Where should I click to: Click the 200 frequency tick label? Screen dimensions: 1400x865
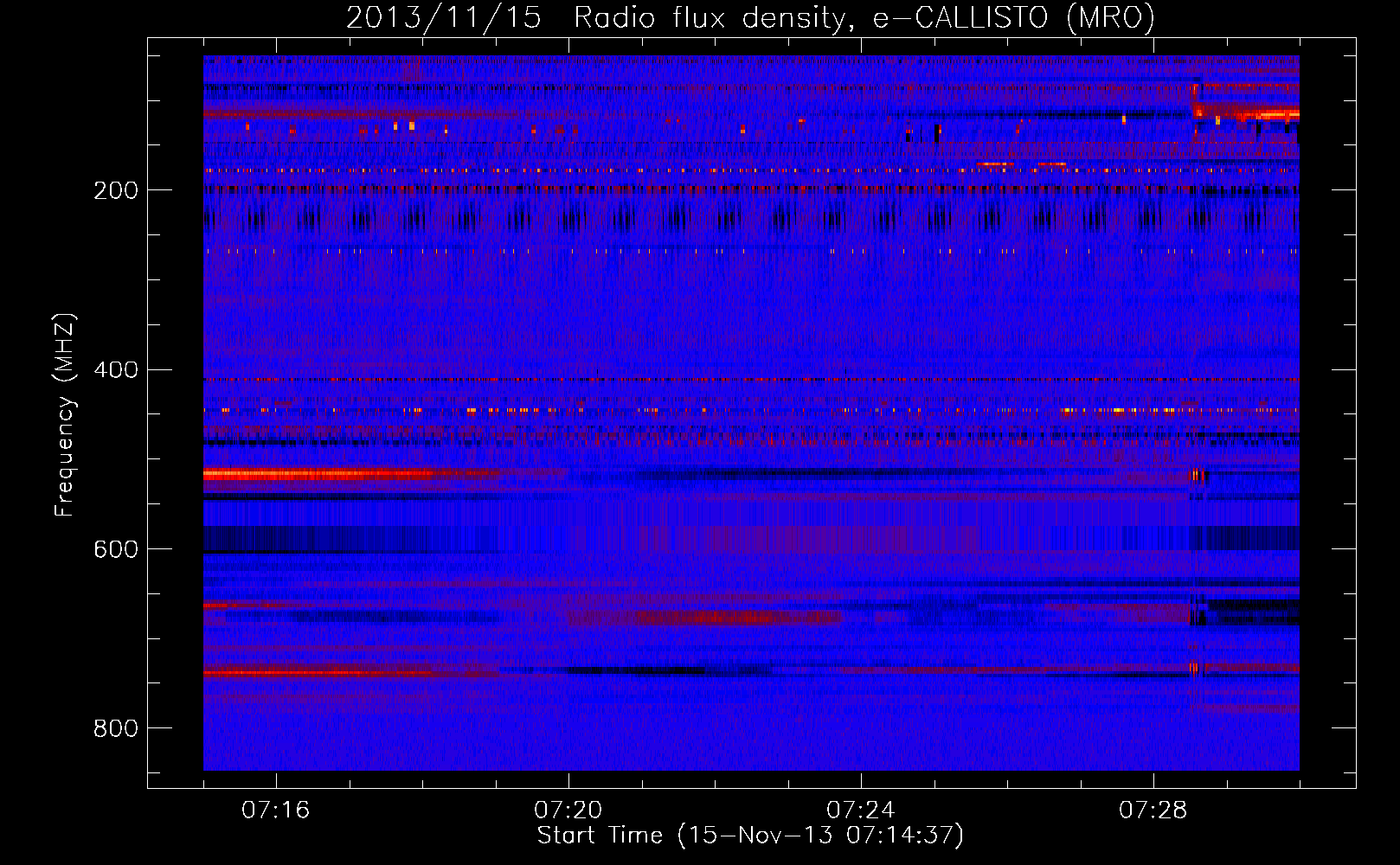pyautogui.click(x=116, y=190)
